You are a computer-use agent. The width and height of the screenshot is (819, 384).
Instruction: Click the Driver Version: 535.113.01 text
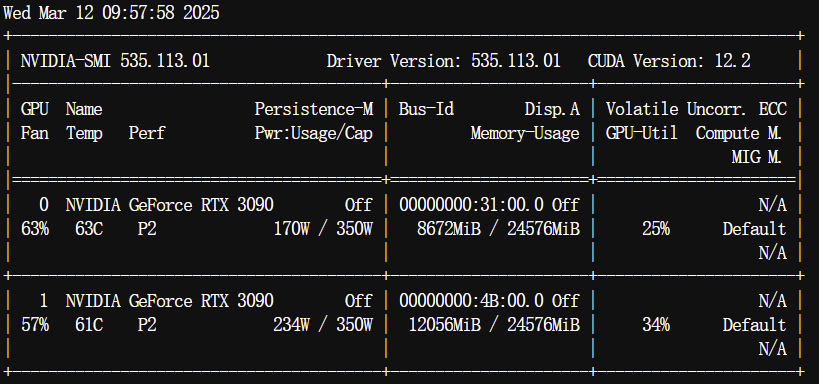coord(443,61)
